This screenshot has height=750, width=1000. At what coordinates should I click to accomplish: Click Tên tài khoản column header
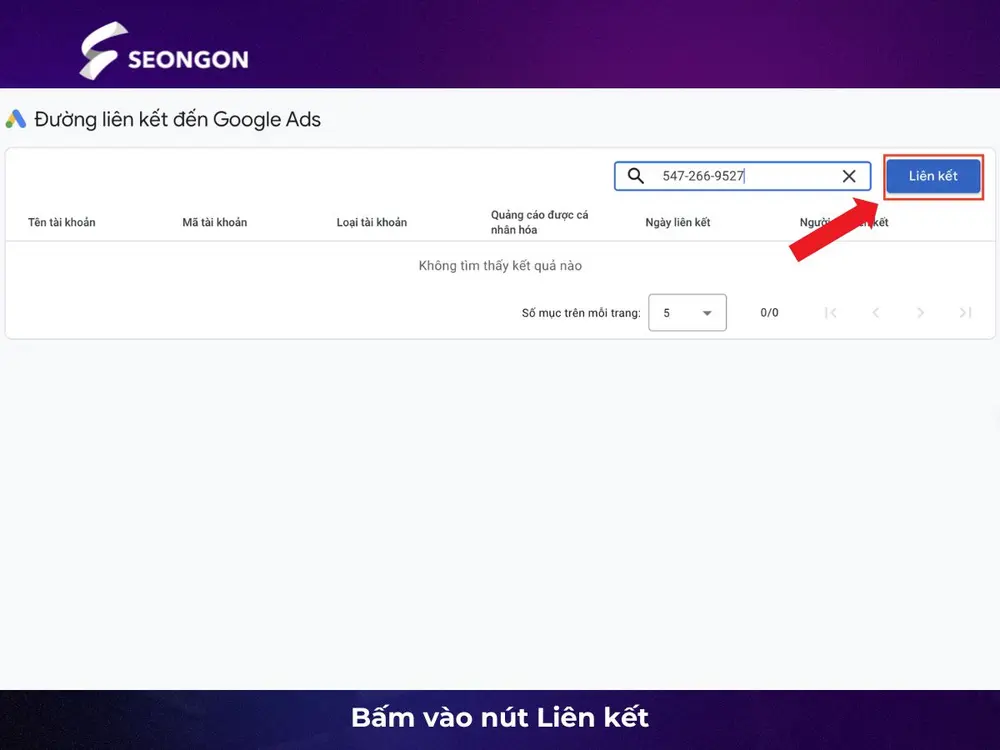pos(62,223)
